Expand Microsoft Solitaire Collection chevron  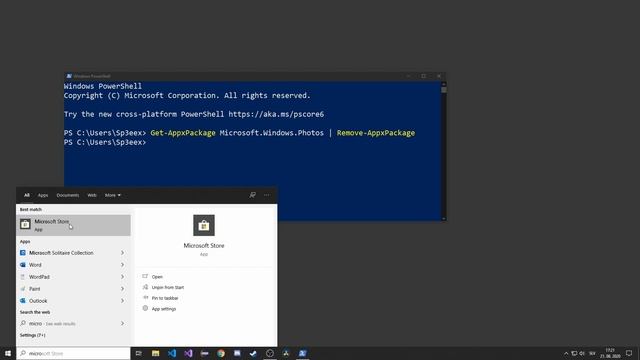122,253
